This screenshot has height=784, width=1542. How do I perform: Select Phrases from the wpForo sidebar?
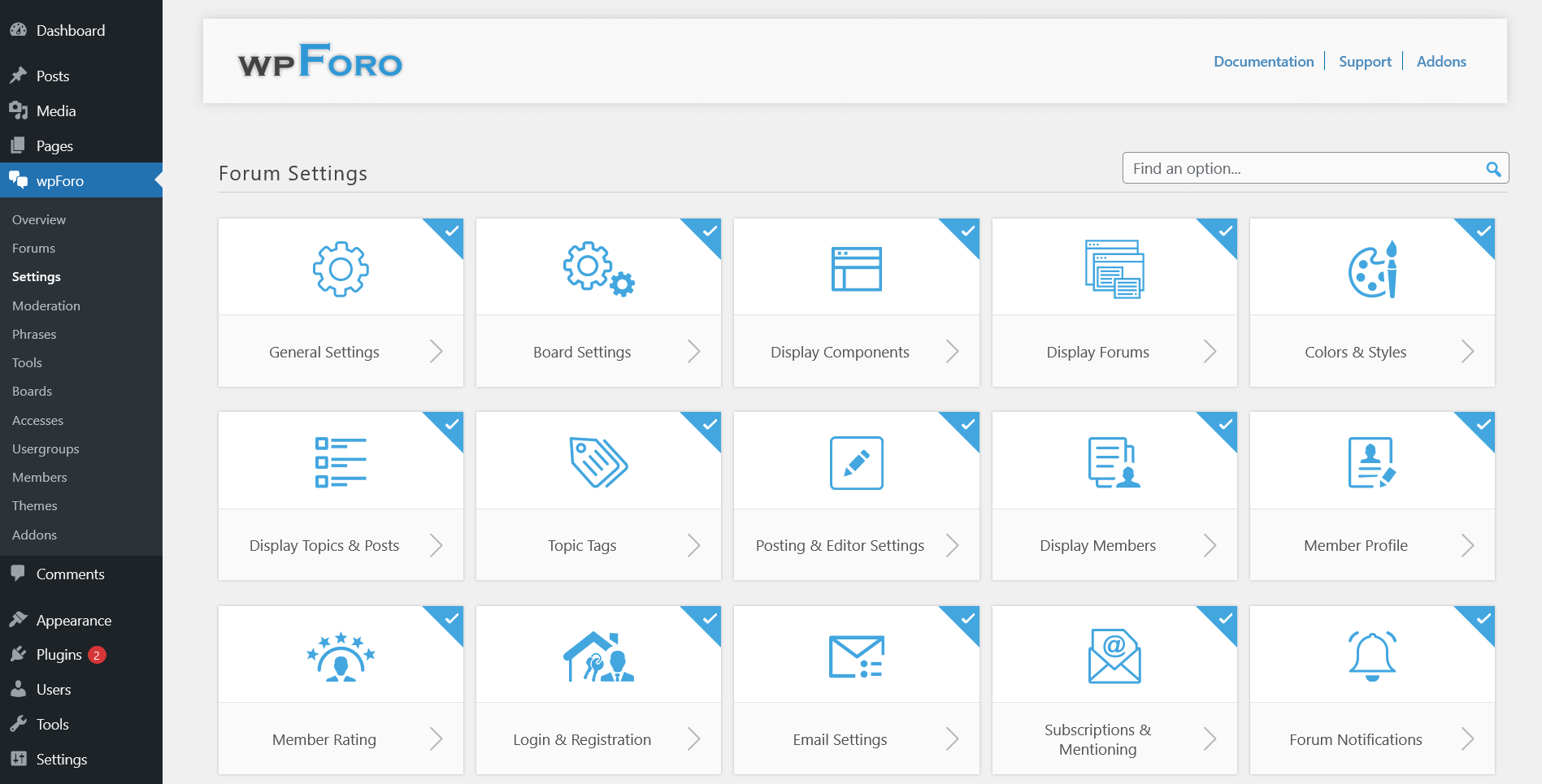pyautogui.click(x=34, y=334)
